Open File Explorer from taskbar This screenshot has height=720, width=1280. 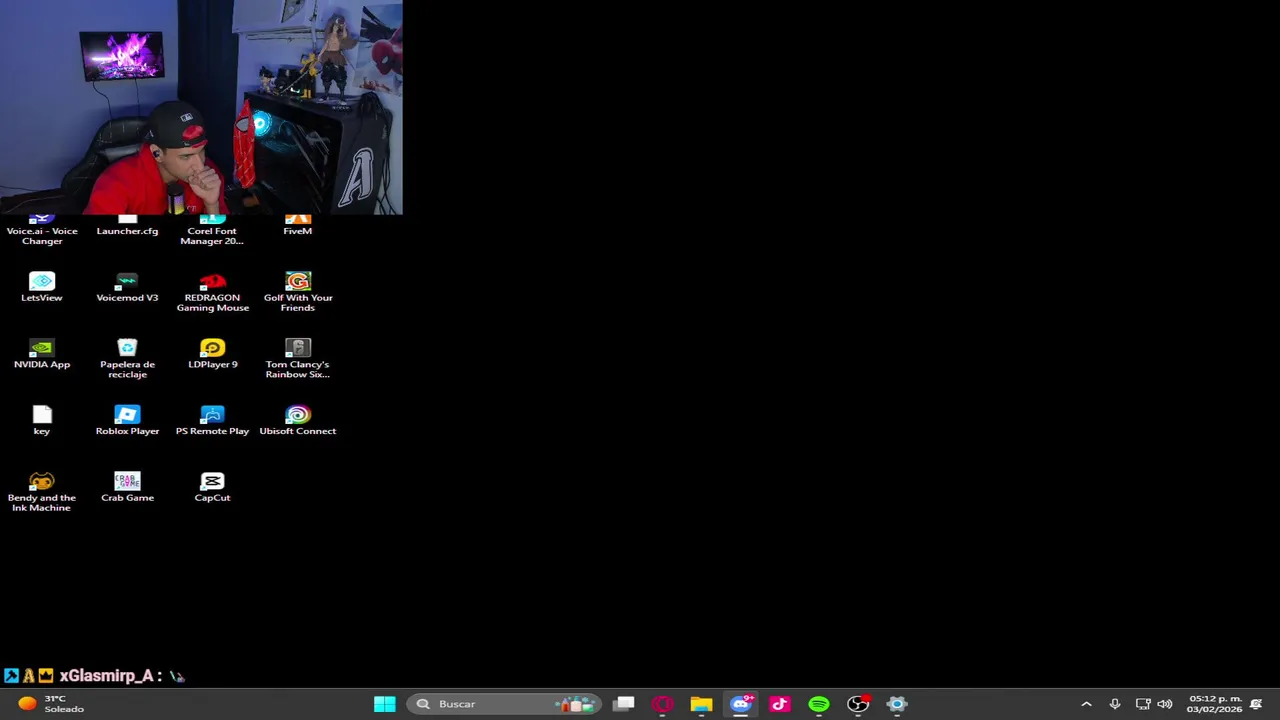coord(701,704)
